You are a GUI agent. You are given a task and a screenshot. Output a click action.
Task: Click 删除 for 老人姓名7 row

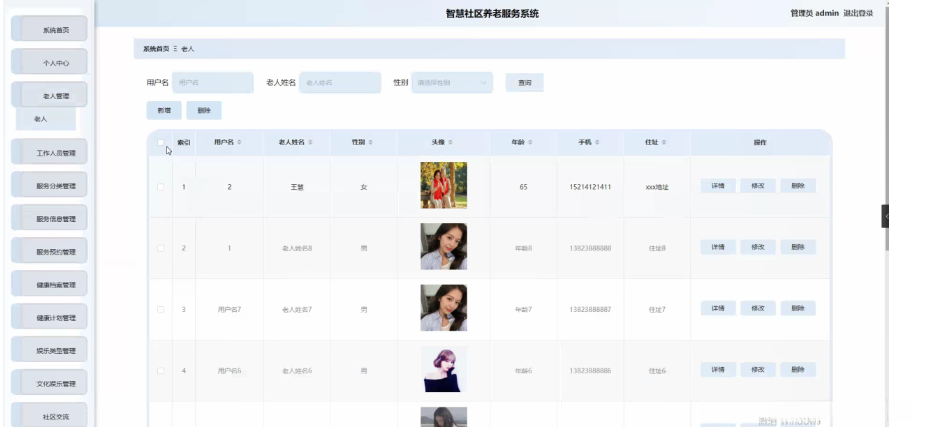[798, 308]
